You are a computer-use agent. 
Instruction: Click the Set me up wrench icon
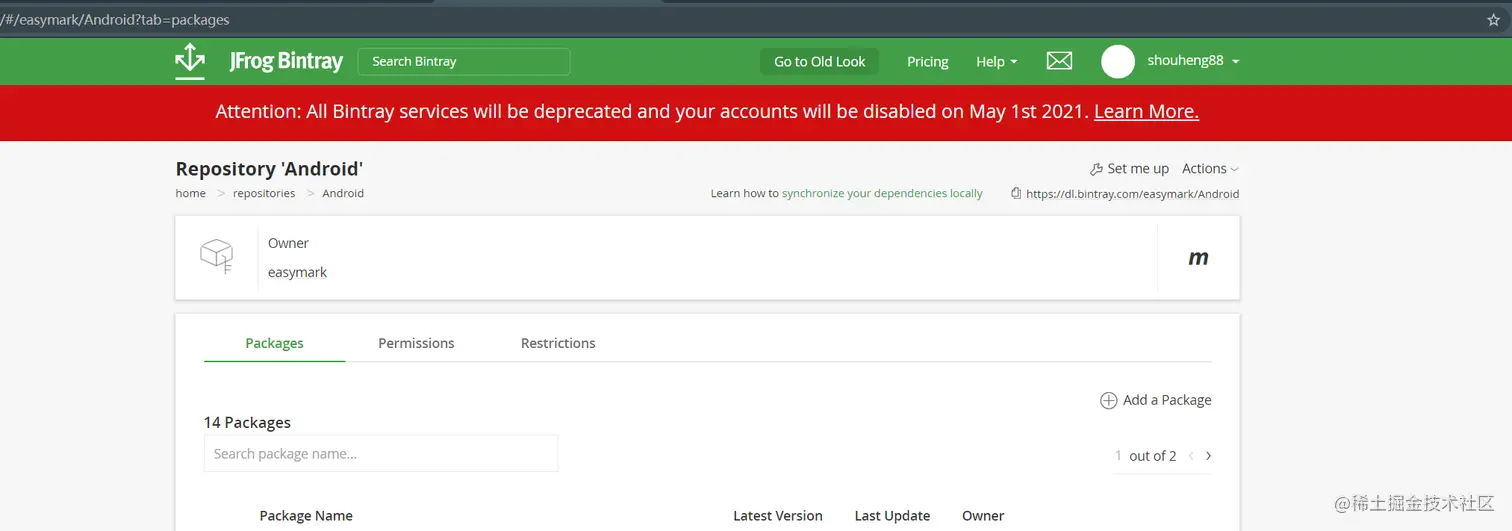pyautogui.click(x=1096, y=169)
